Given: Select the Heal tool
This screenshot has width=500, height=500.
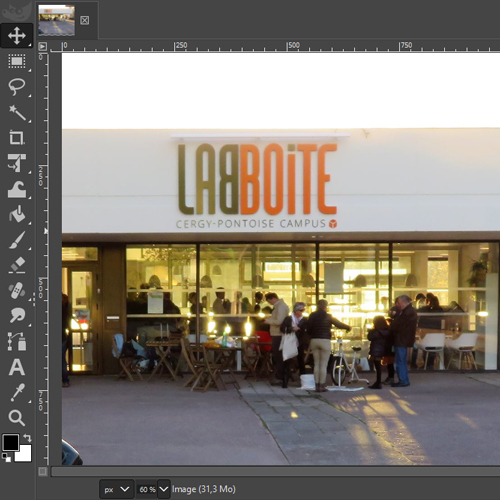Looking at the screenshot, I should pos(17,291).
